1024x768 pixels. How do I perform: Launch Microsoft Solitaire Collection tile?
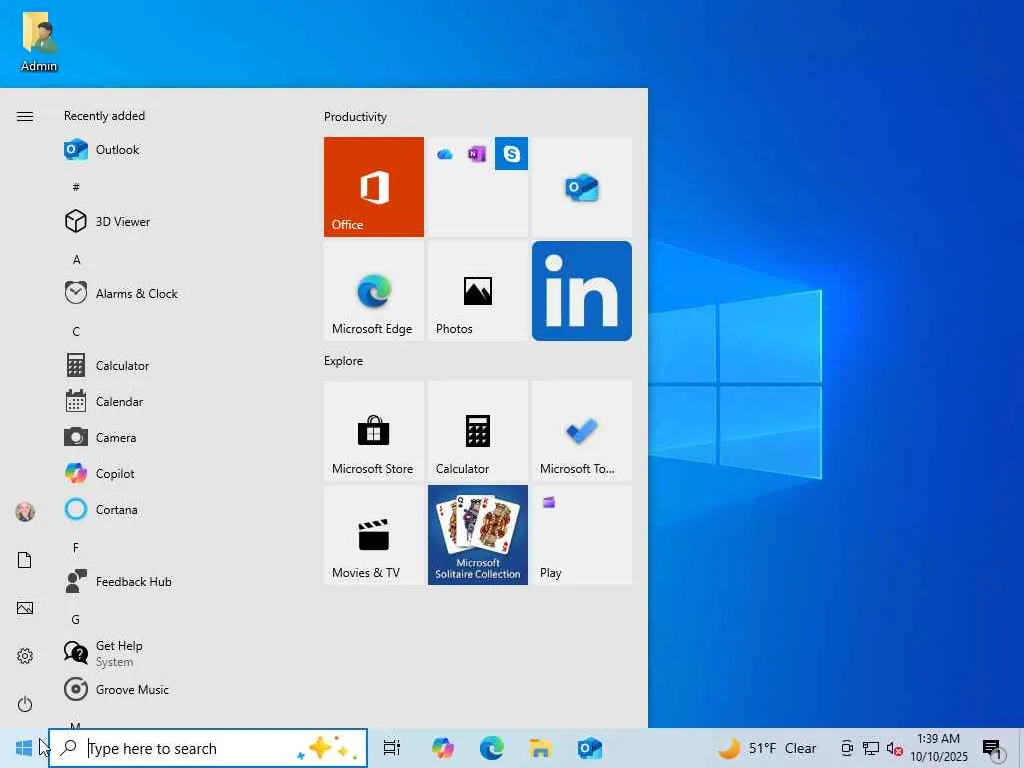477,535
